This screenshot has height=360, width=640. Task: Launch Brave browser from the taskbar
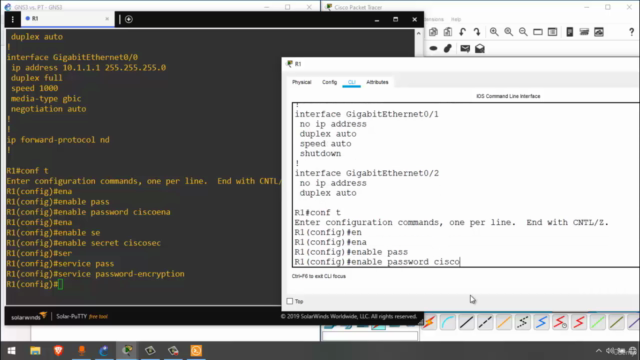click(x=58, y=351)
